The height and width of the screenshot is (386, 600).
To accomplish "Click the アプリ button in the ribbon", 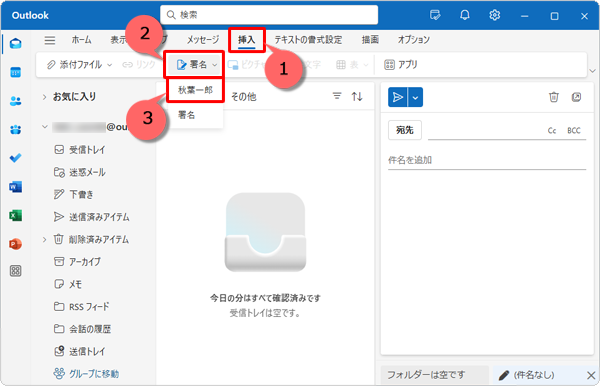I will click(401, 65).
